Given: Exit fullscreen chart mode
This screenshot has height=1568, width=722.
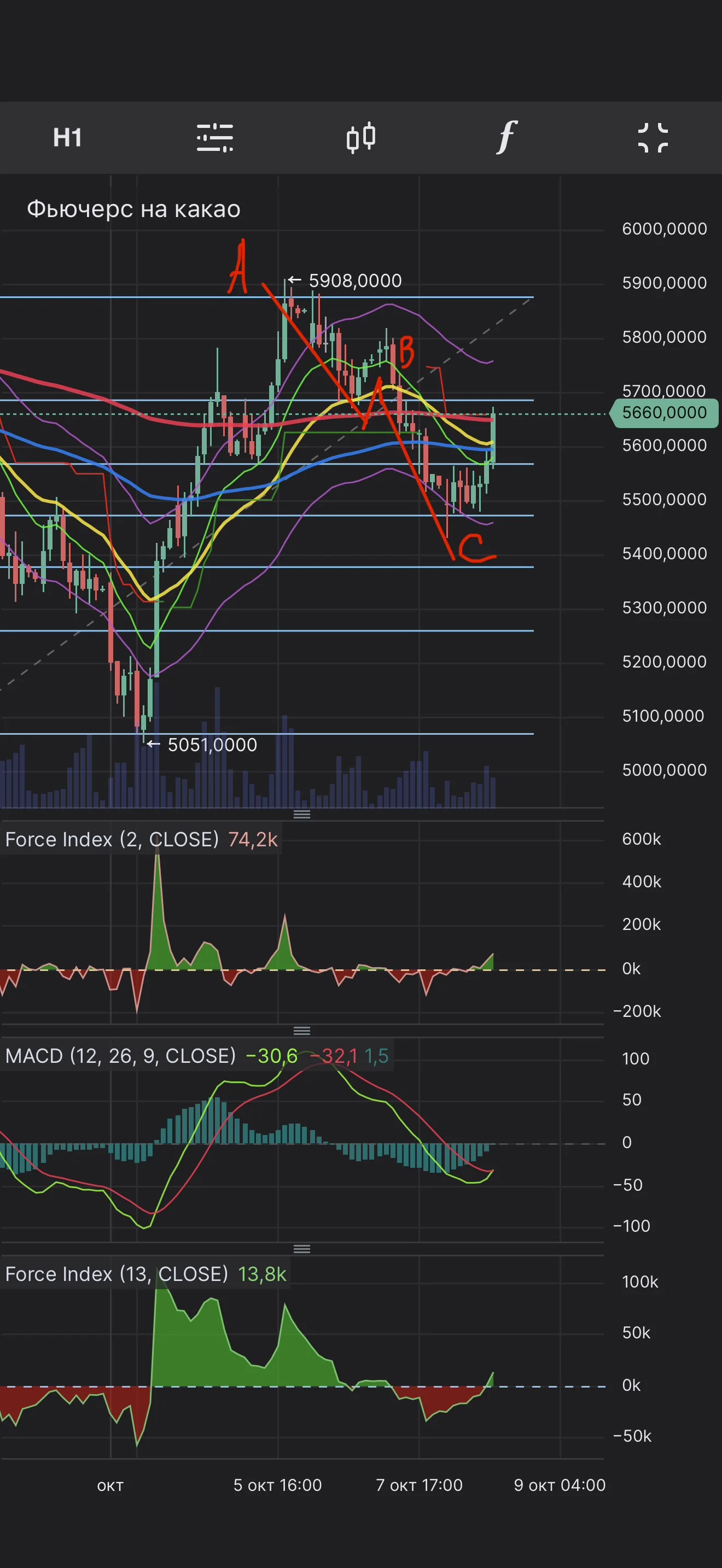Looking at the screenshot, I should coord(653,138).
